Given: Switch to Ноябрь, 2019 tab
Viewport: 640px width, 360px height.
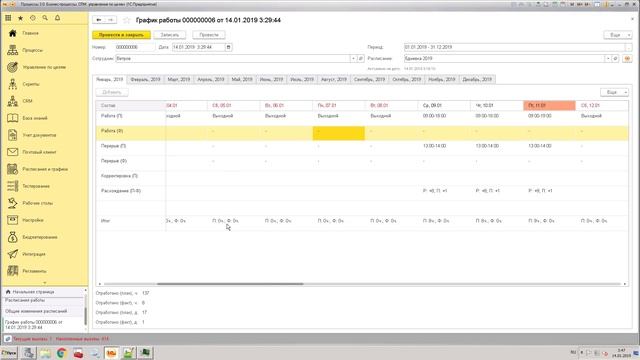Looking at the screenshot, I should pyautogui.click(x=442, y=80).
